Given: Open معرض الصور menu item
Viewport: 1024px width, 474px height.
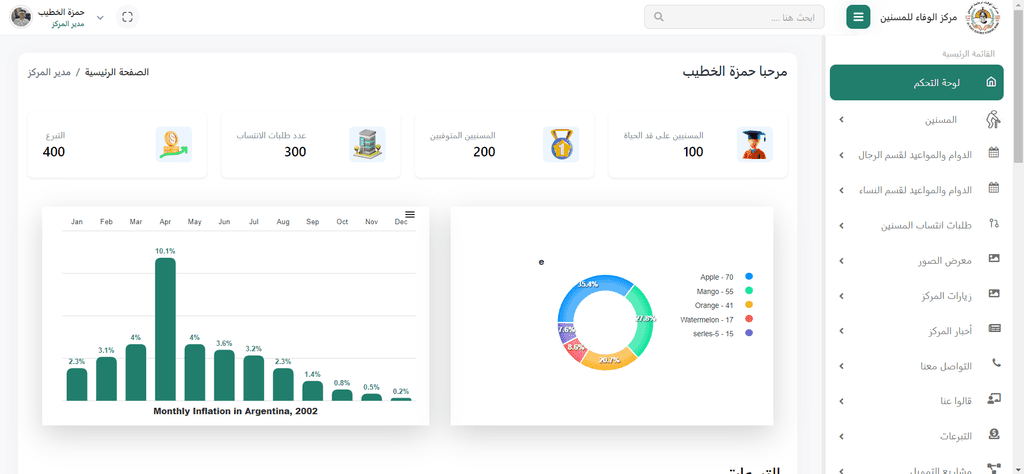Looking at the screenshot, I should (916, 261).
